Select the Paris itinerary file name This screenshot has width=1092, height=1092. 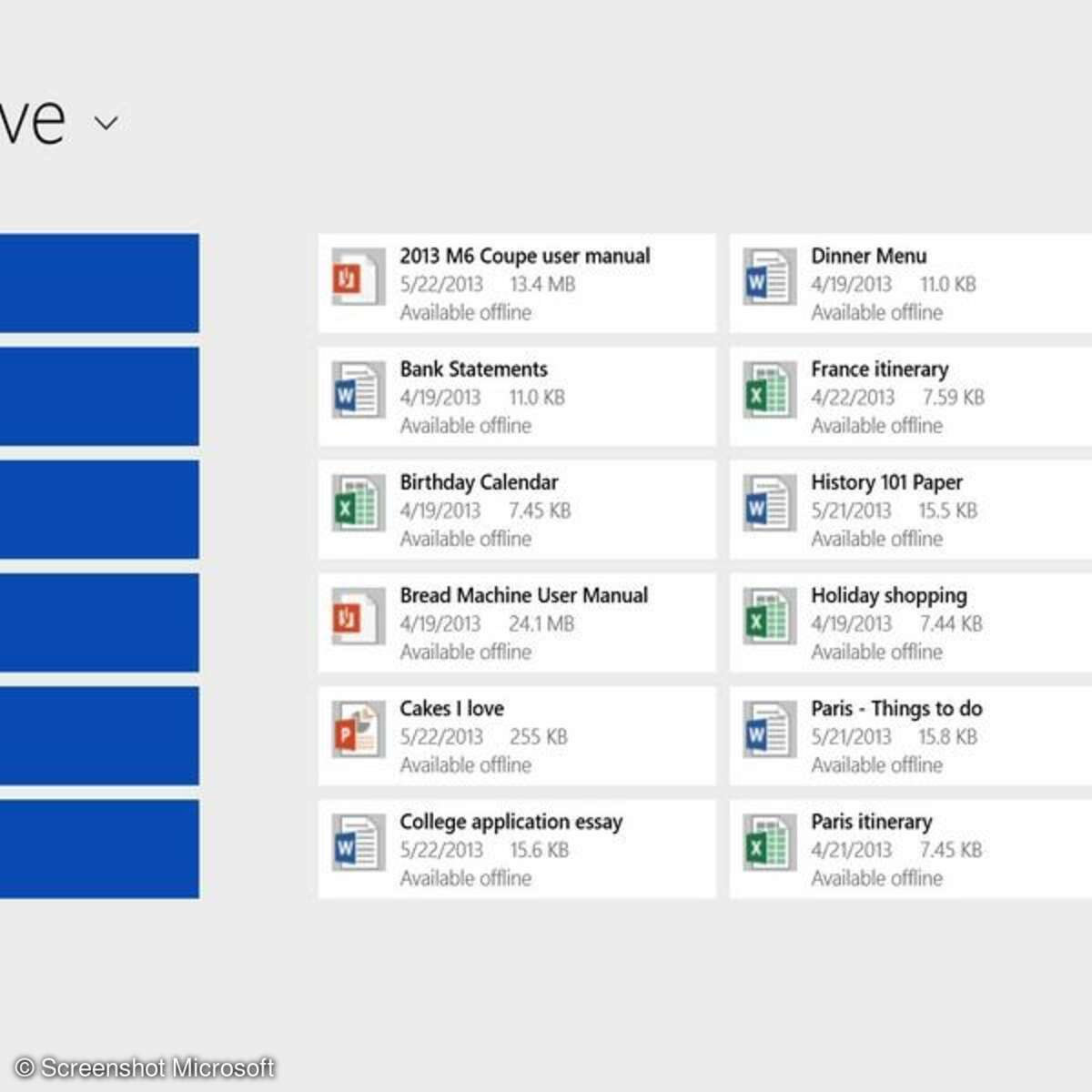click(871, 822)
